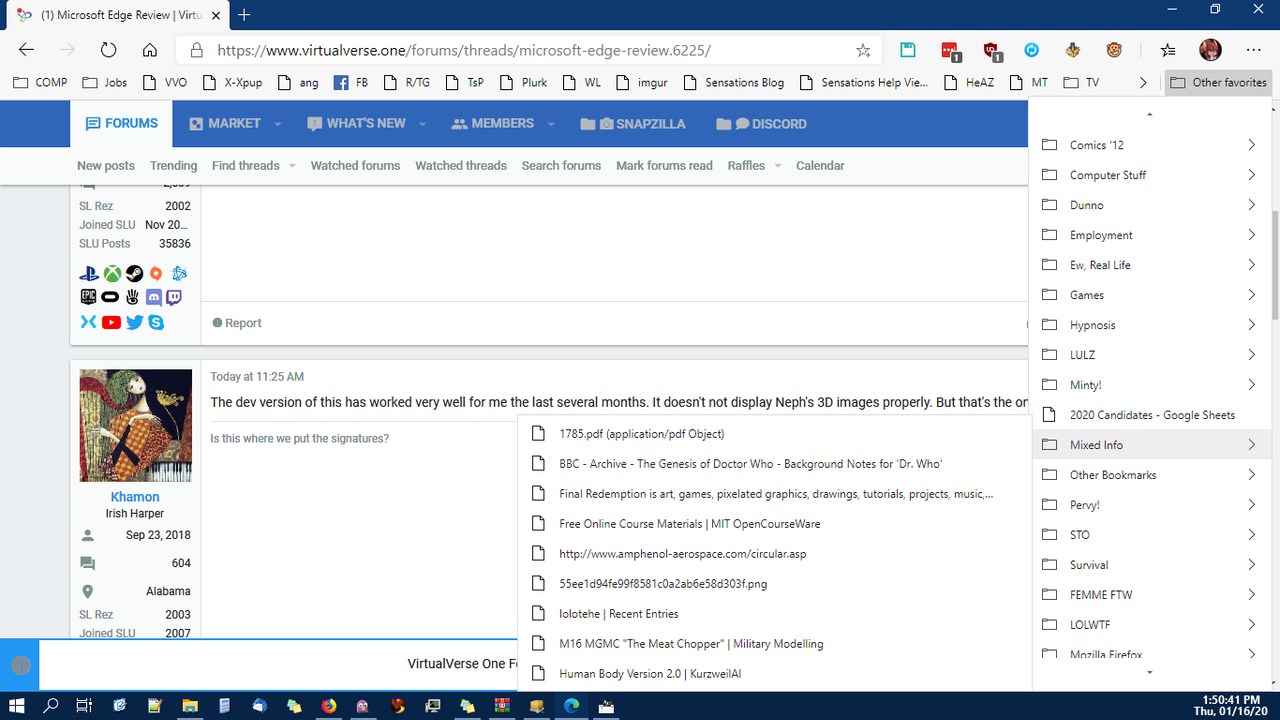
Task: Select the Microsoft Edge Review browser tab
Action: coord(116,15)
